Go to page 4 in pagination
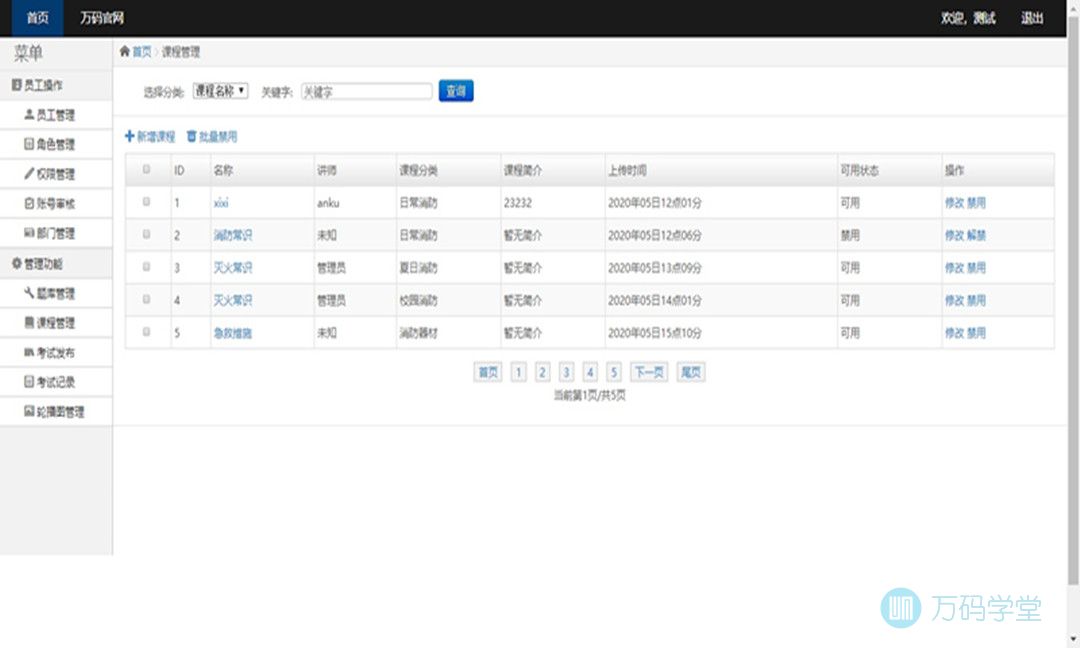The image size is (1080, 648). click(x=590, y=373)
